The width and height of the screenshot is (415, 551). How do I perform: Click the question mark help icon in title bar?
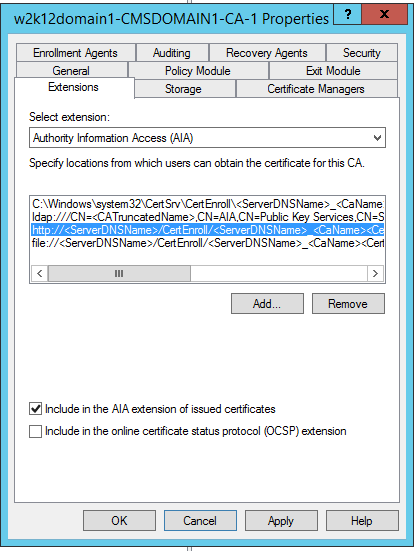347,15
